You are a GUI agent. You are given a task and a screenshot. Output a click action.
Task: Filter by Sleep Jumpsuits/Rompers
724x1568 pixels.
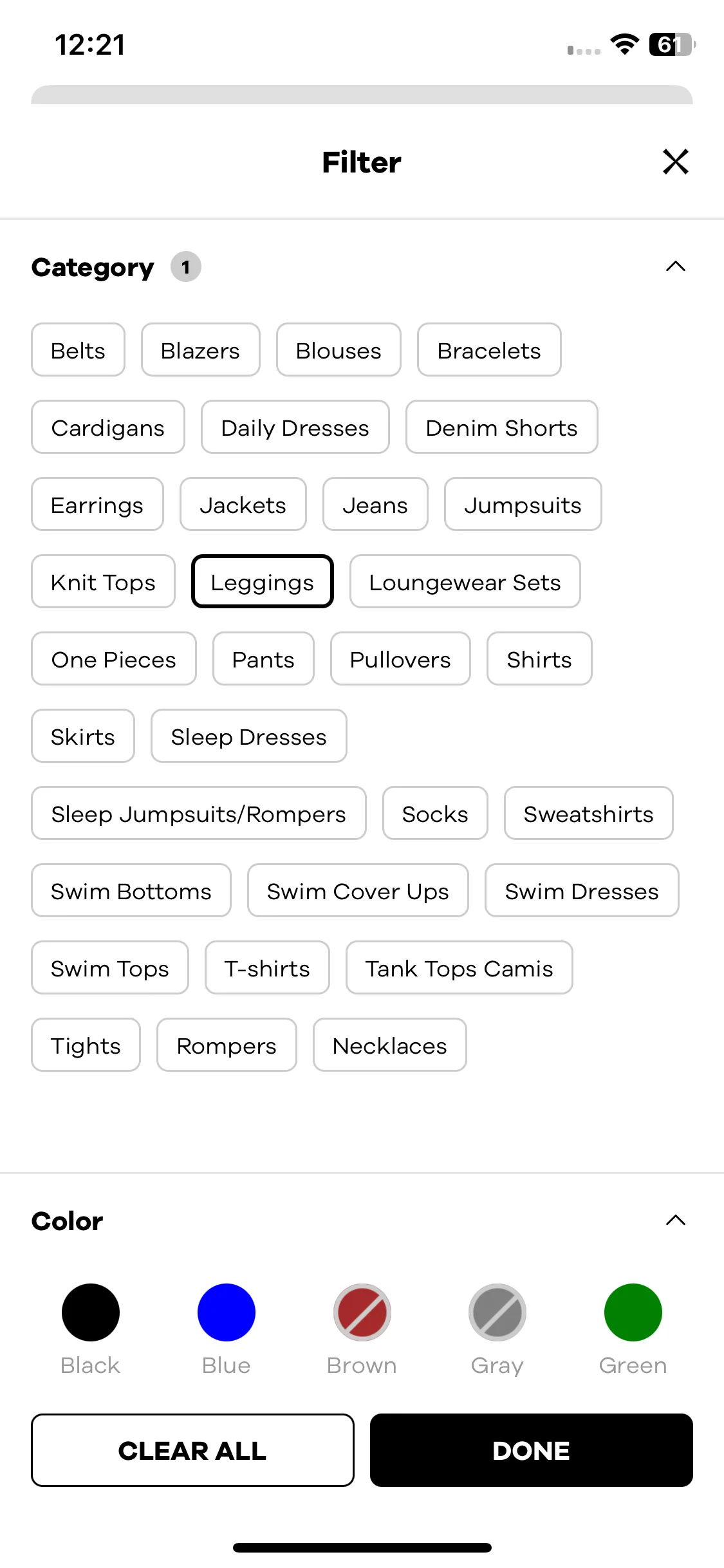tap(199, 813)
